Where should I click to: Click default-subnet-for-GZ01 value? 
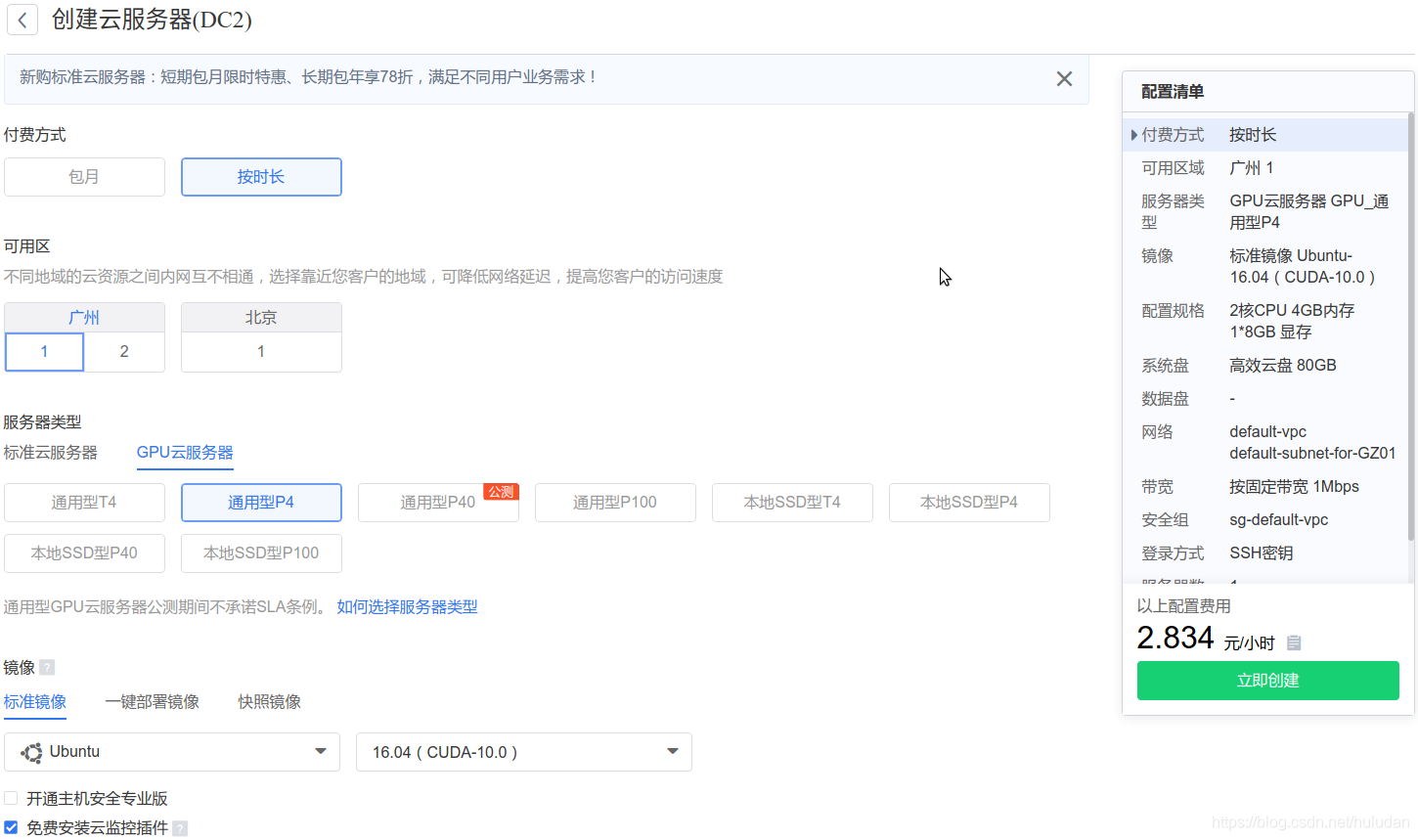point(1312,453)
